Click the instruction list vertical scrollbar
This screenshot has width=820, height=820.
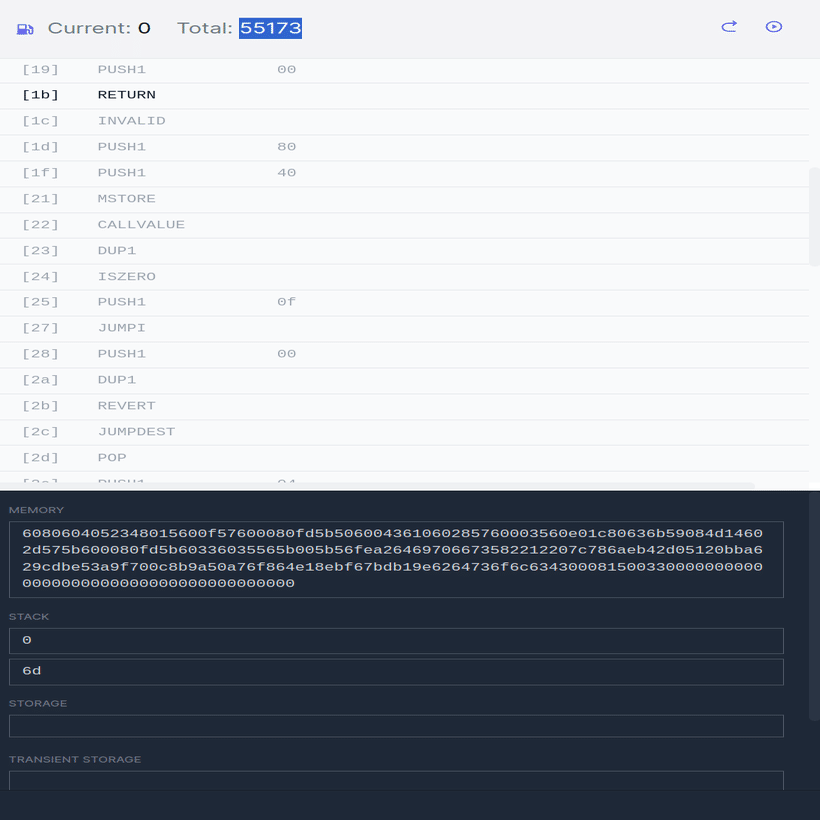814,217
